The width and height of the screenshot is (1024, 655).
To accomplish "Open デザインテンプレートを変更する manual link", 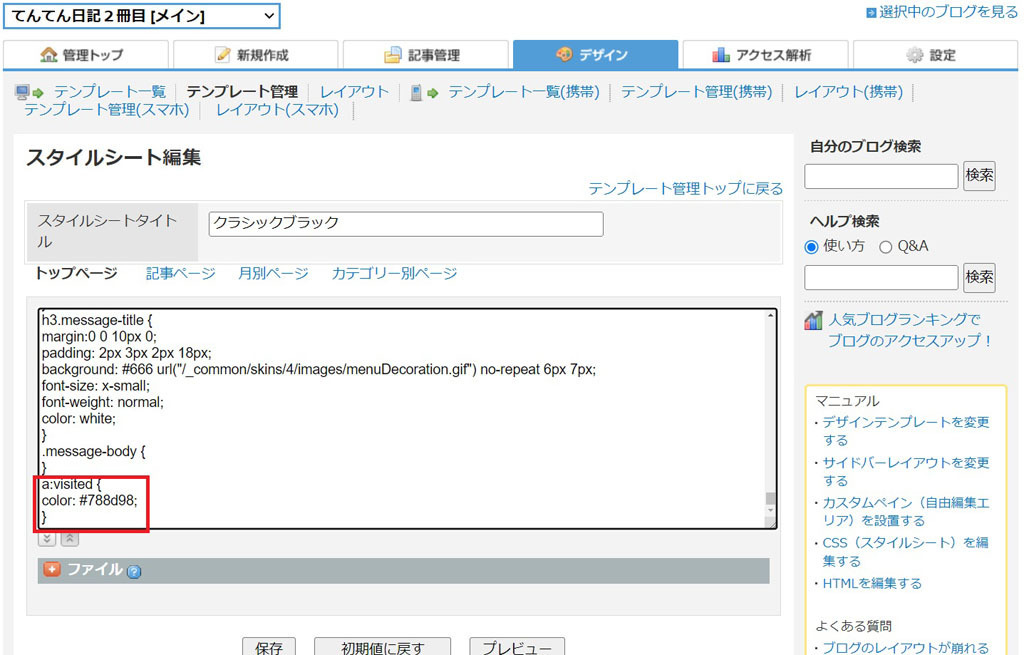I will point(906,431).
